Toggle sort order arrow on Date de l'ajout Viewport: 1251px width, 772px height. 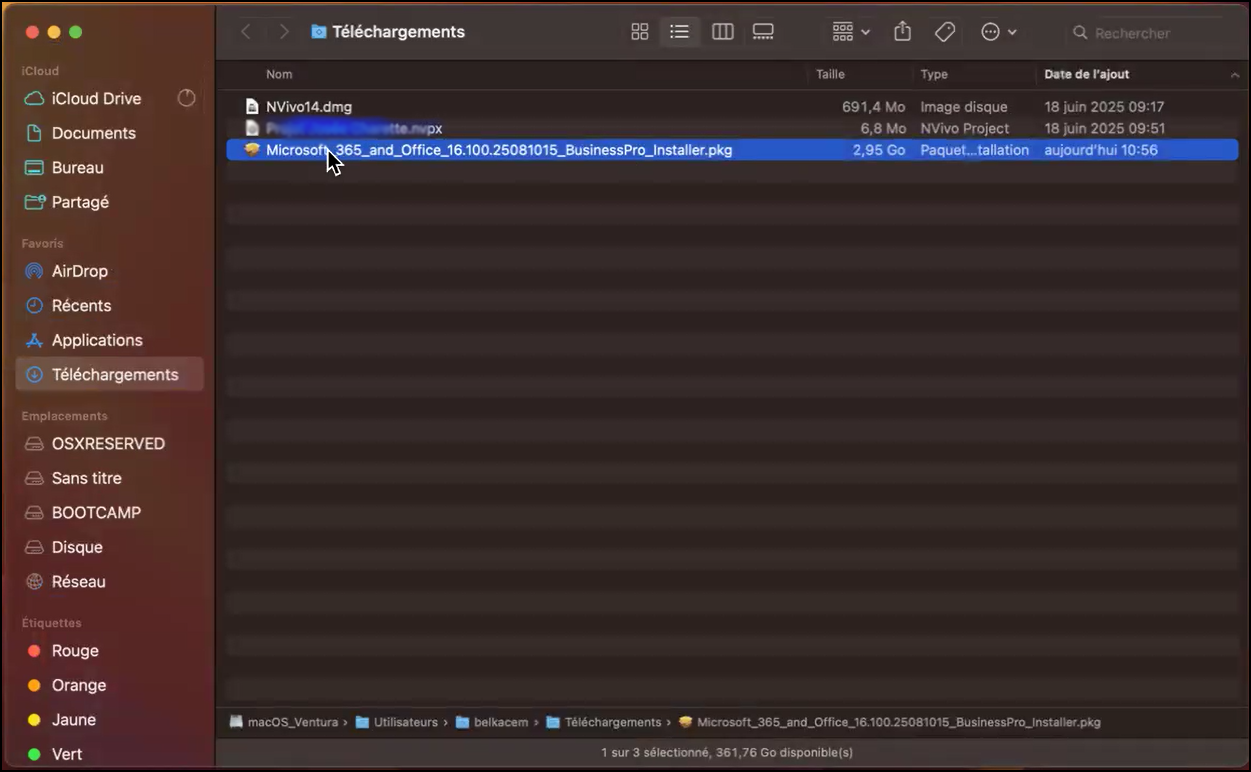1234,75
